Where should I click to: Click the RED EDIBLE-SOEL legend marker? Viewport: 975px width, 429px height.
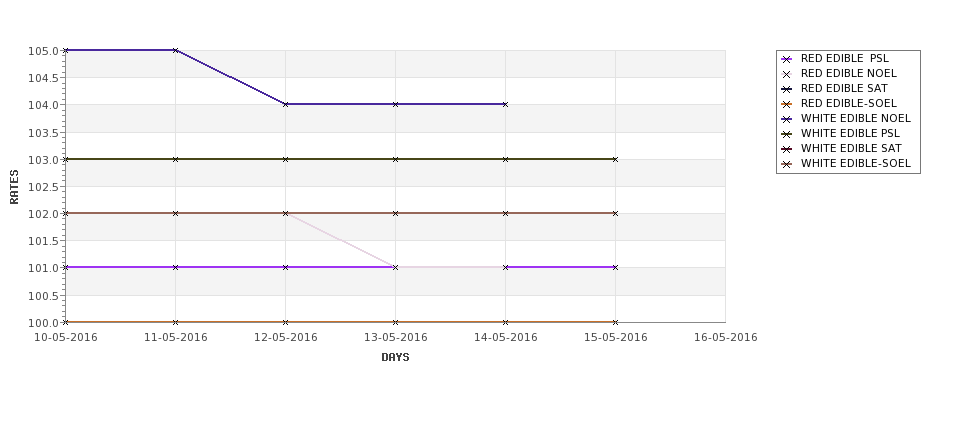click(787, 104)
